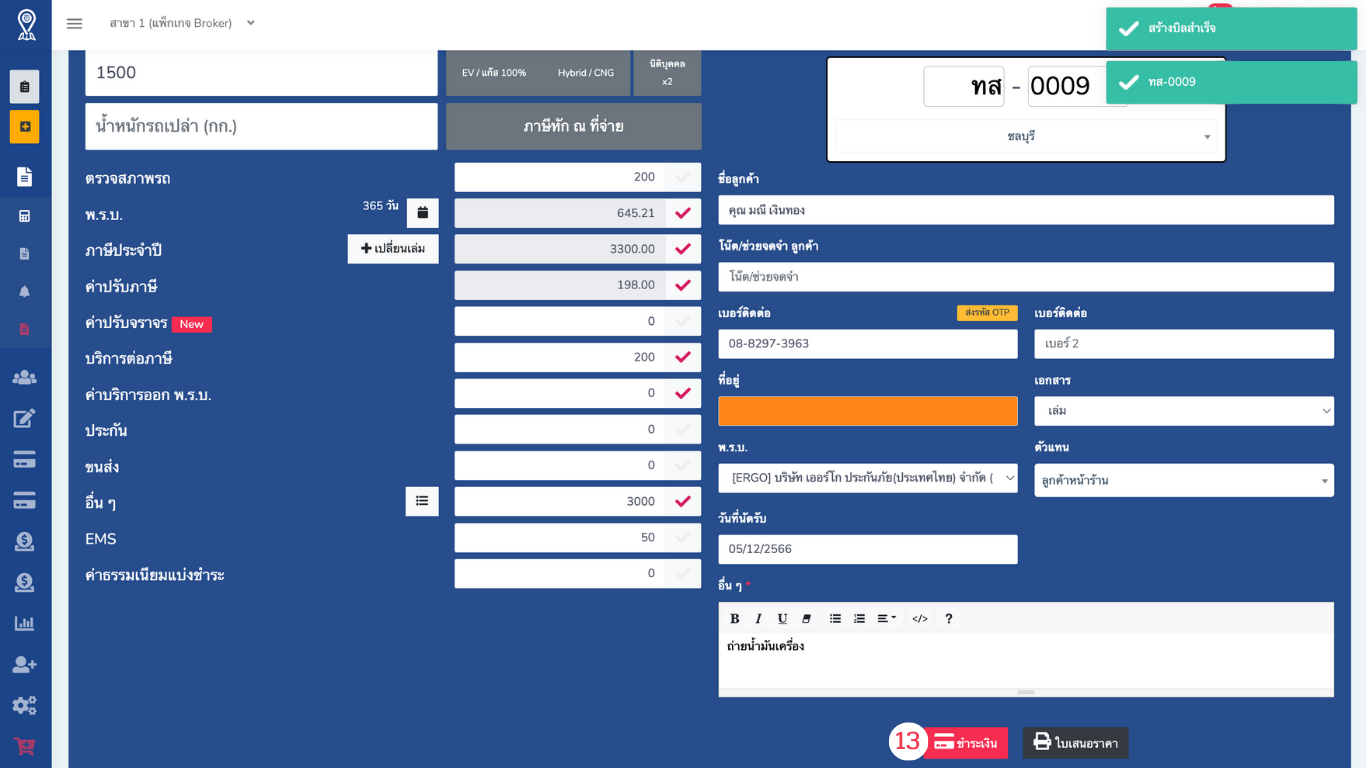
Task: Open the users group sidebar icon
Action: point(25,377)
